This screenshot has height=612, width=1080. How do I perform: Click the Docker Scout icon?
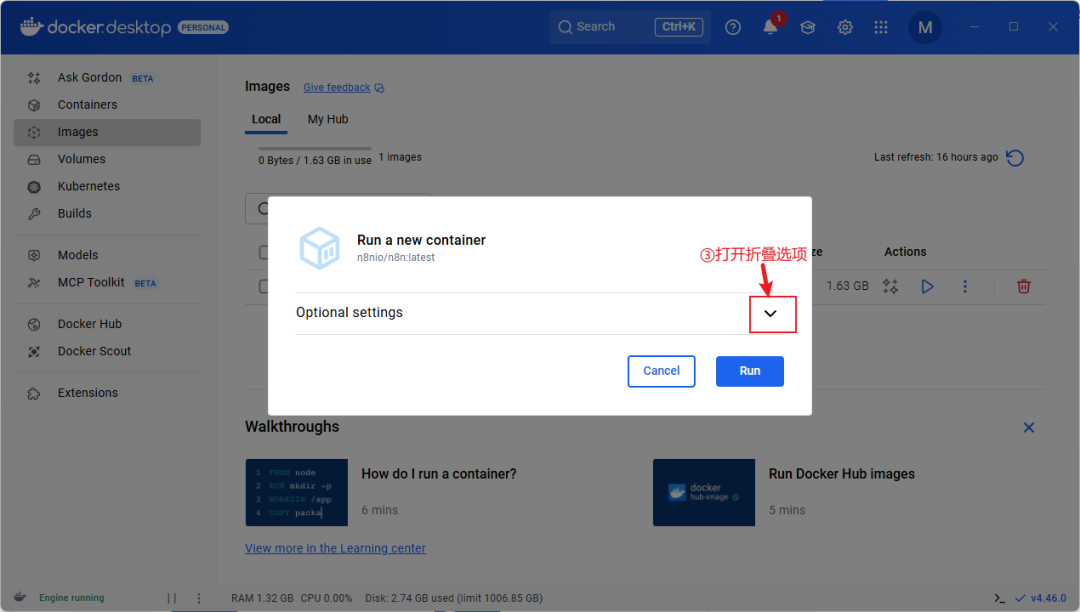click(34, 352)
